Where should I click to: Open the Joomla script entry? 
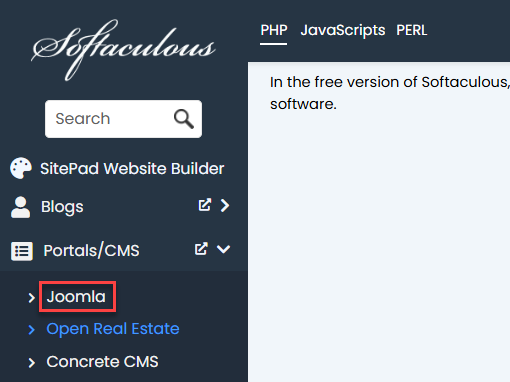tap(76, 296)
